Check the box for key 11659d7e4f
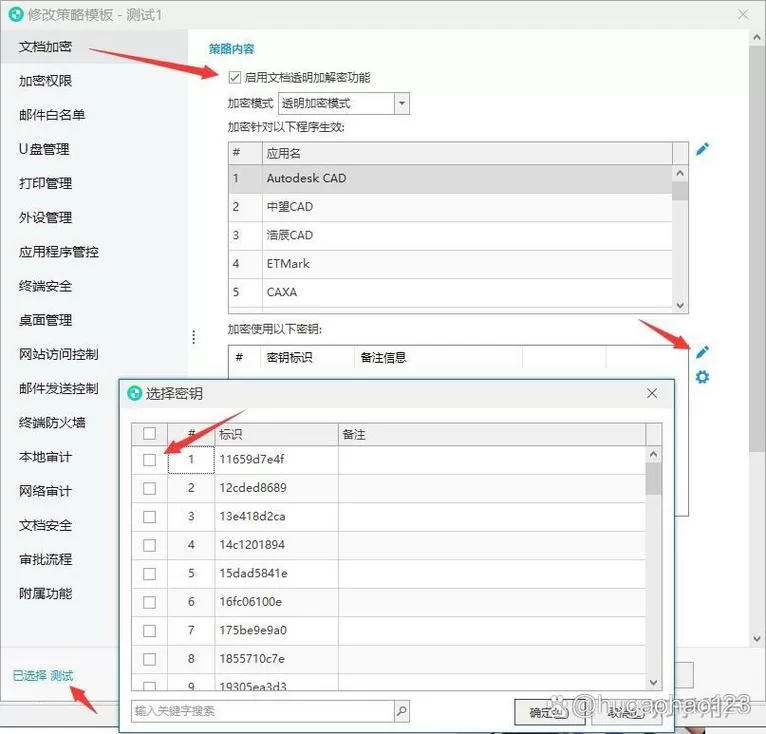The image size is (766, 734). [149, 460]
